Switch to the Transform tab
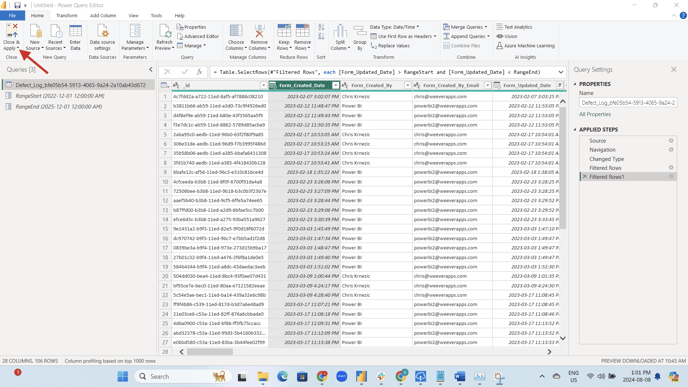 point(67,15)
